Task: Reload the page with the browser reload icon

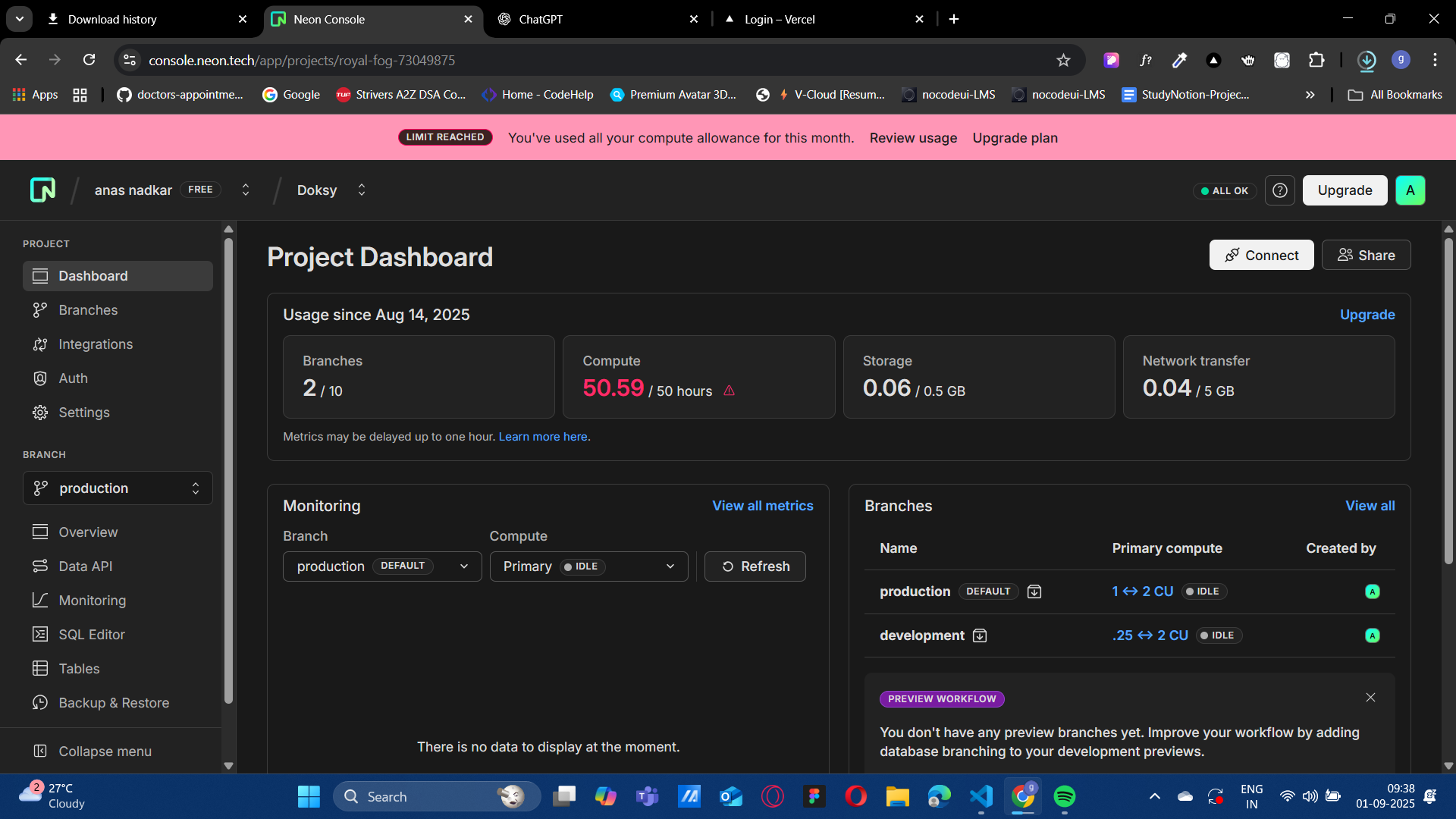Action: [x=89, y=60]
